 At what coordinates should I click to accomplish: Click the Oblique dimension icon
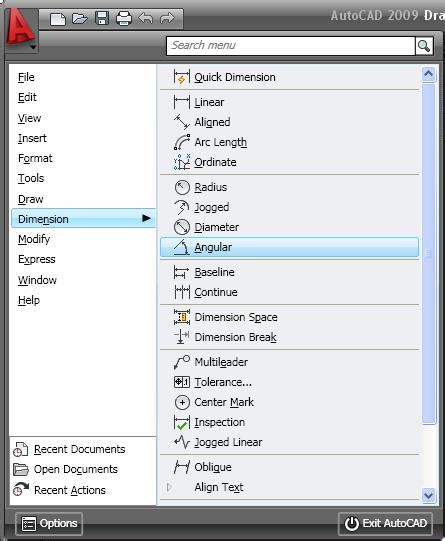(181, 467)
